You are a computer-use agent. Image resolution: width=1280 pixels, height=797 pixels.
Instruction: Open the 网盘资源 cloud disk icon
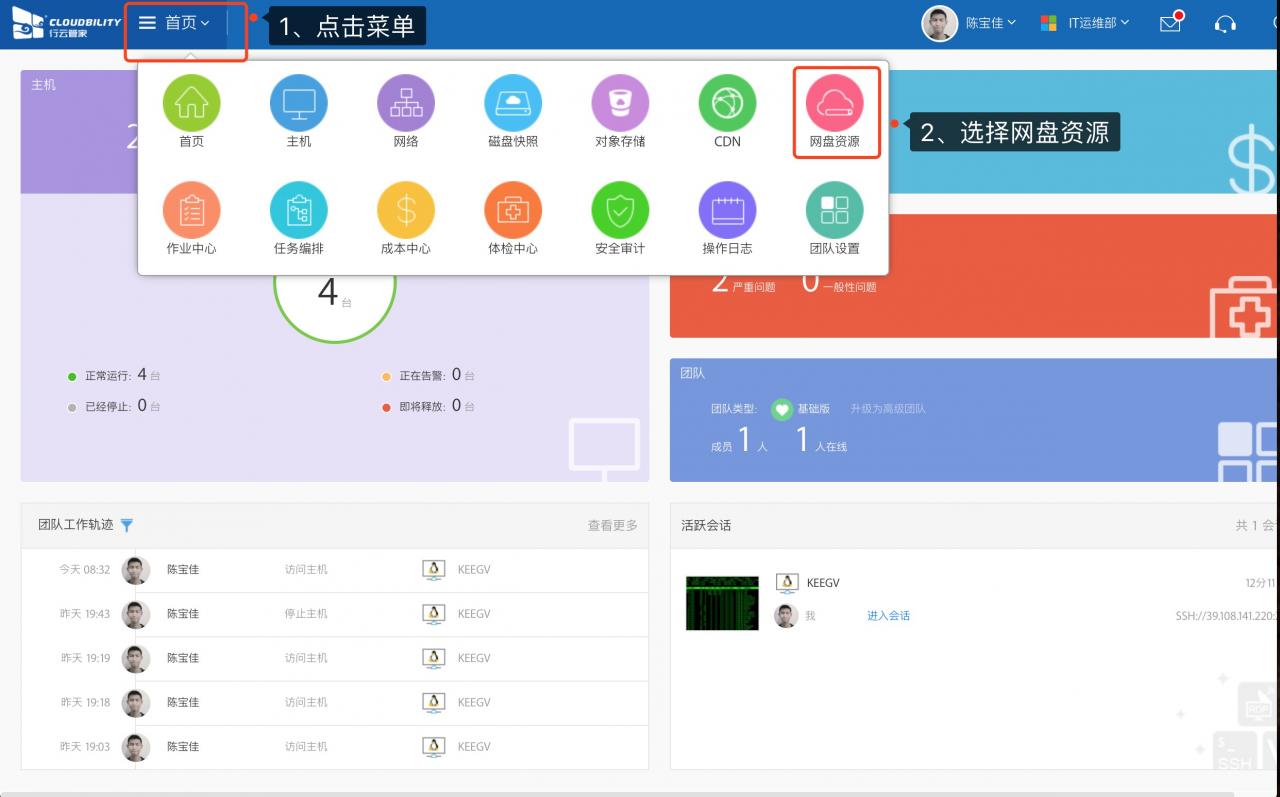(x=834, y=103)
